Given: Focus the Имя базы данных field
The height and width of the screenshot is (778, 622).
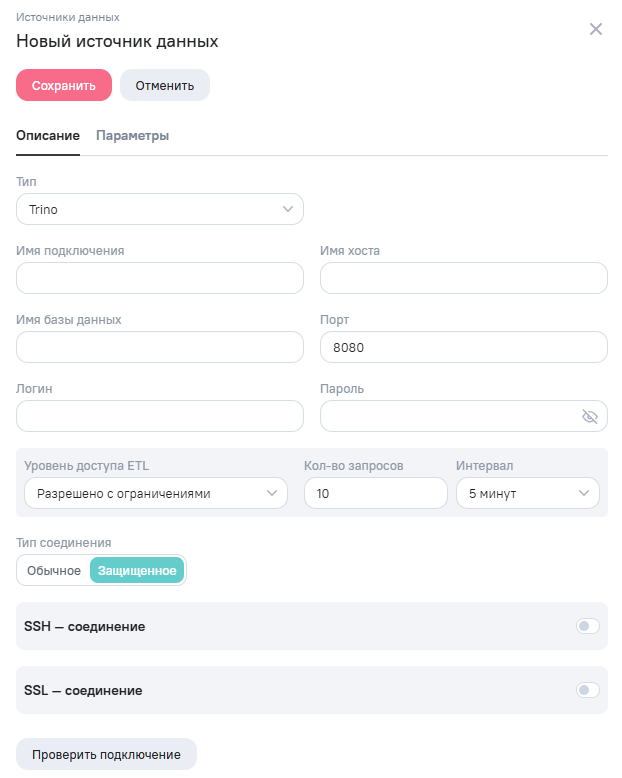Looking at the screenshot, I should [x=160, y=347].
